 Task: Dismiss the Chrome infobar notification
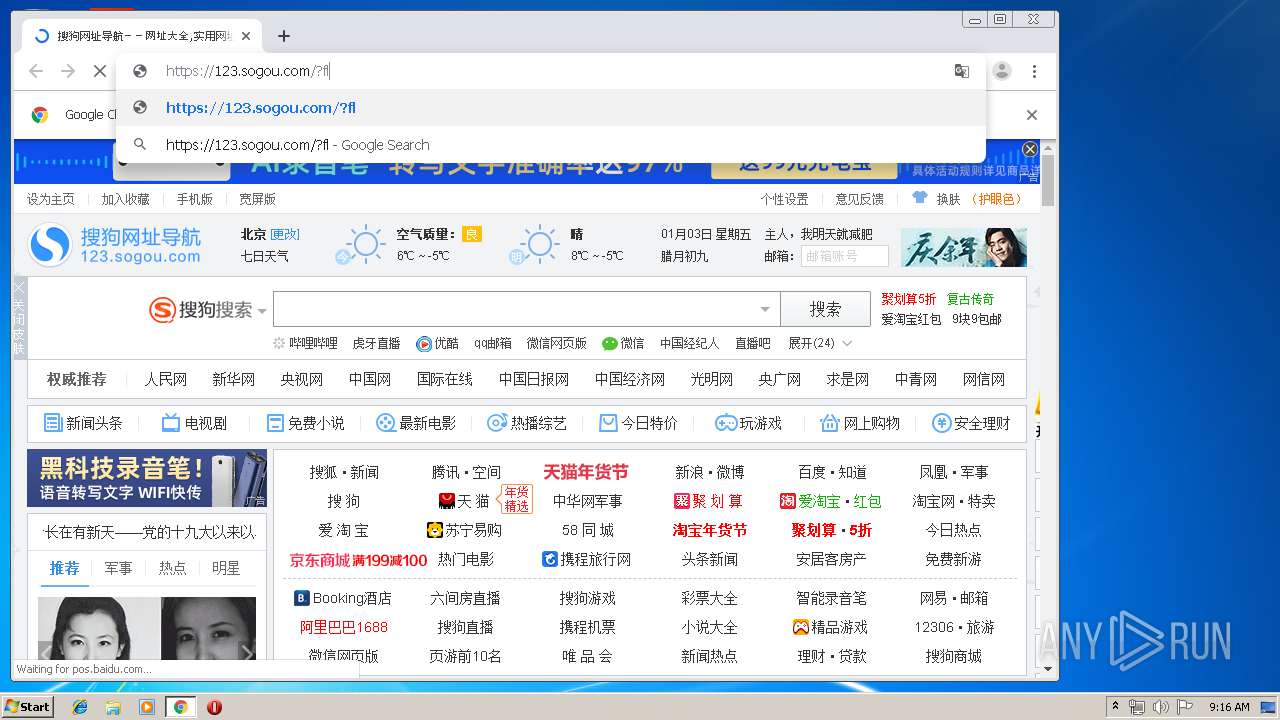tap(1032, 115)
